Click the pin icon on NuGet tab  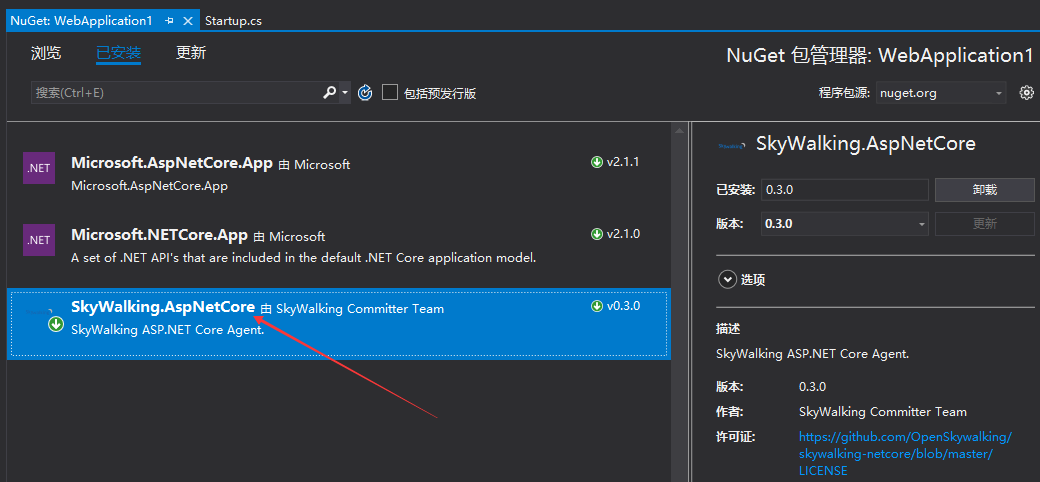(170, 21)
